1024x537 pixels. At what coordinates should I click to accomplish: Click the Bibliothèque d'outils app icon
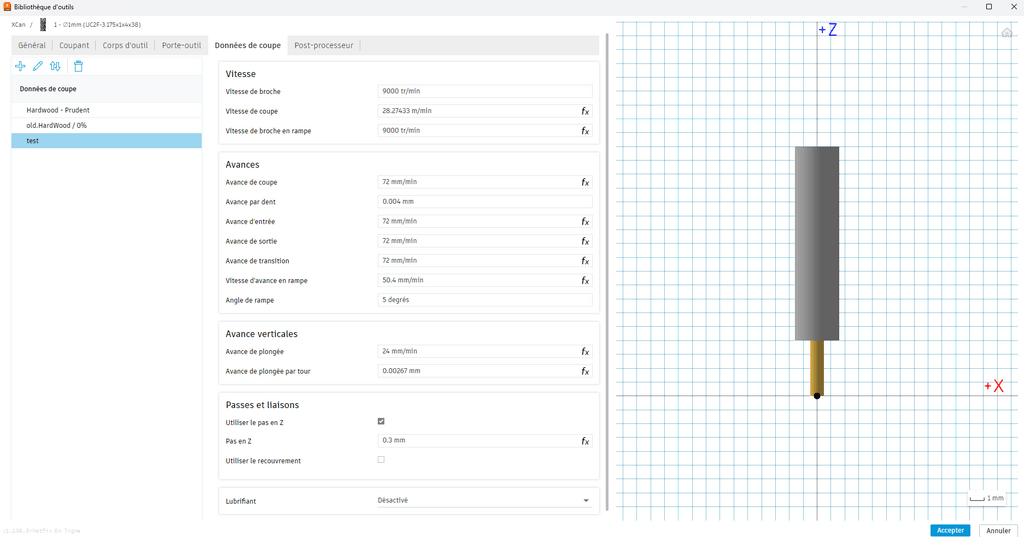7,7
